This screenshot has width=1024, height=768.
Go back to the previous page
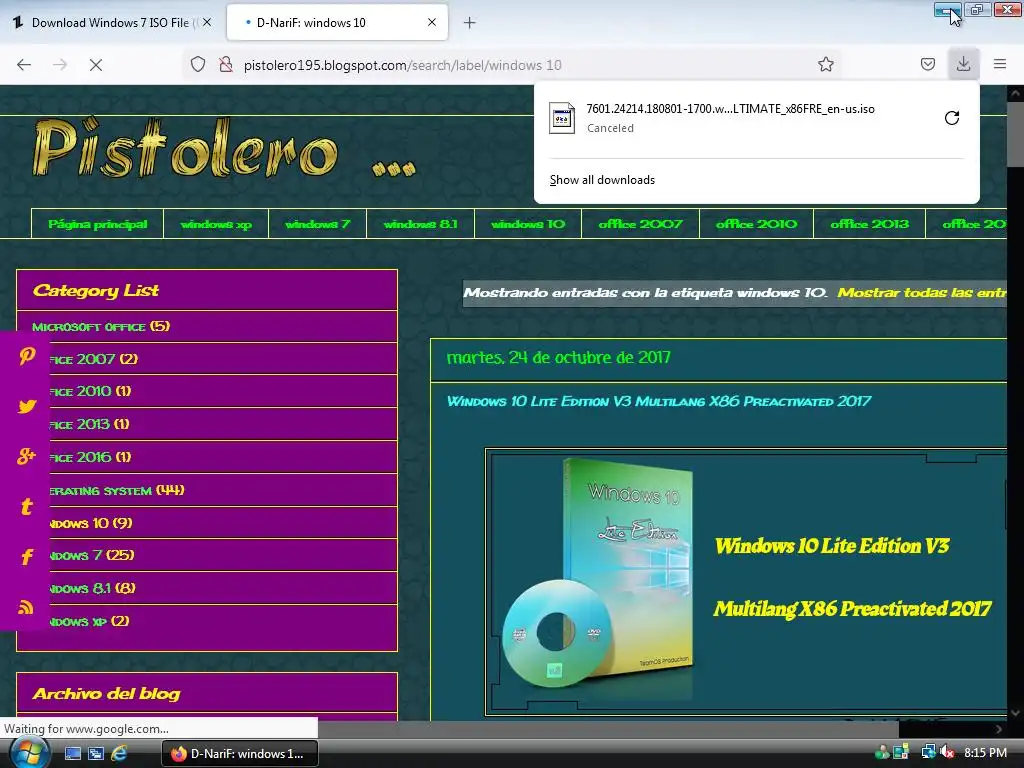[x=24, y=65]
